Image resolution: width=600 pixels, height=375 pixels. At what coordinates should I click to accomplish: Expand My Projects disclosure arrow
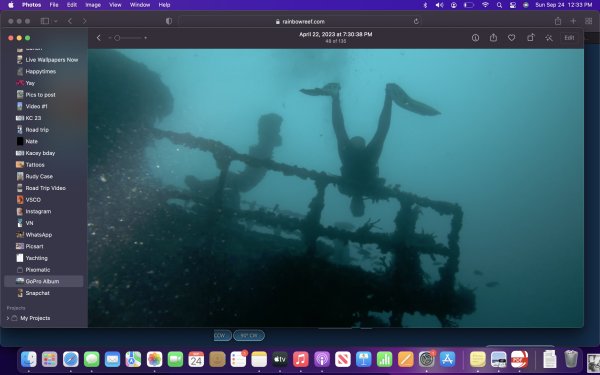[x=8, y=318]
